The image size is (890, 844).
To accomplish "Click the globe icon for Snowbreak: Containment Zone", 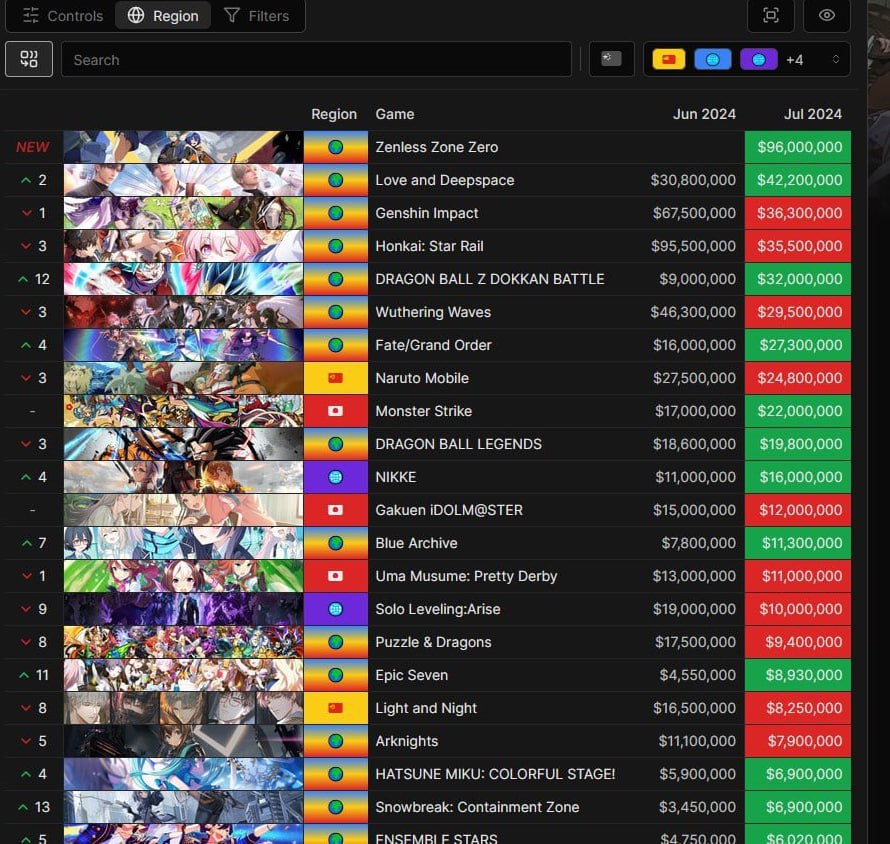I will coord(335,807).
